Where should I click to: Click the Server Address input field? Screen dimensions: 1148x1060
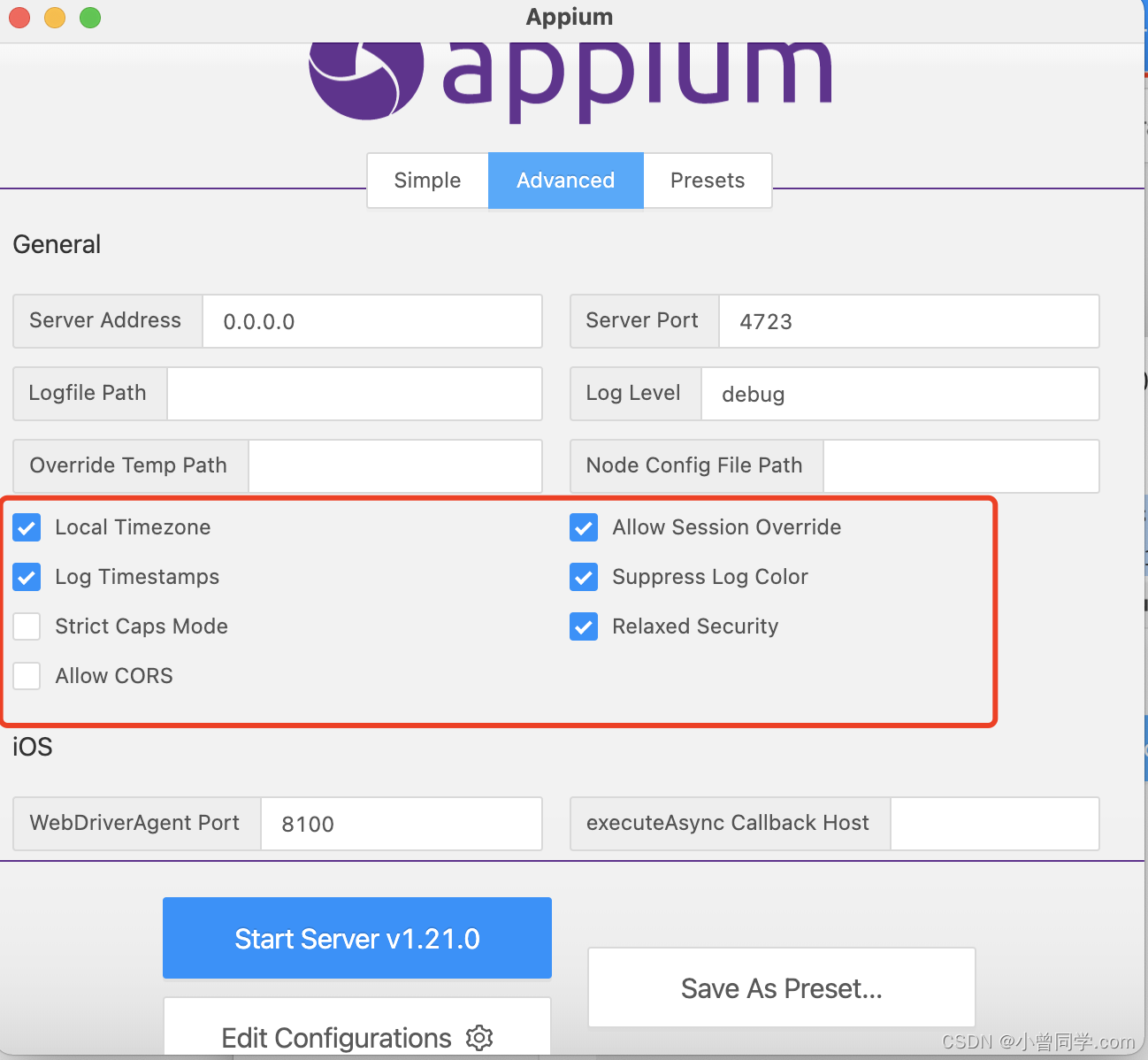click(372, 321)
